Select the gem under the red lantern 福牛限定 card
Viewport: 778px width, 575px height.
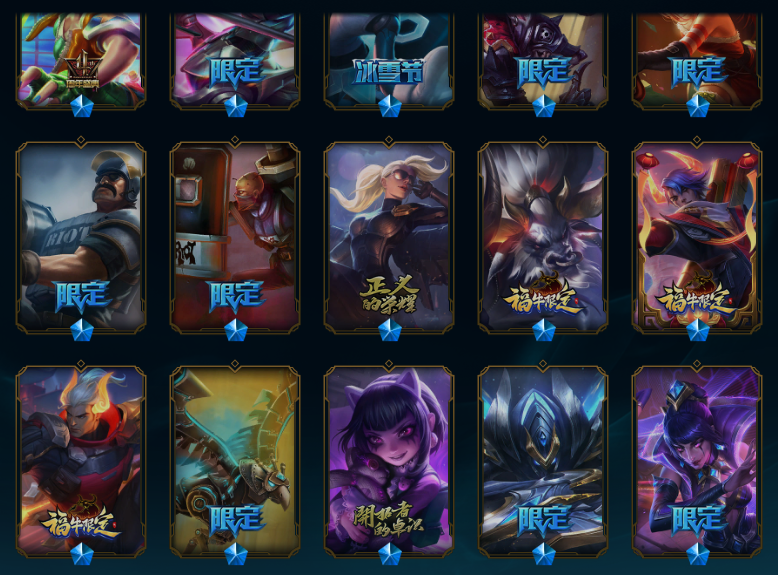tap(697, 330)
